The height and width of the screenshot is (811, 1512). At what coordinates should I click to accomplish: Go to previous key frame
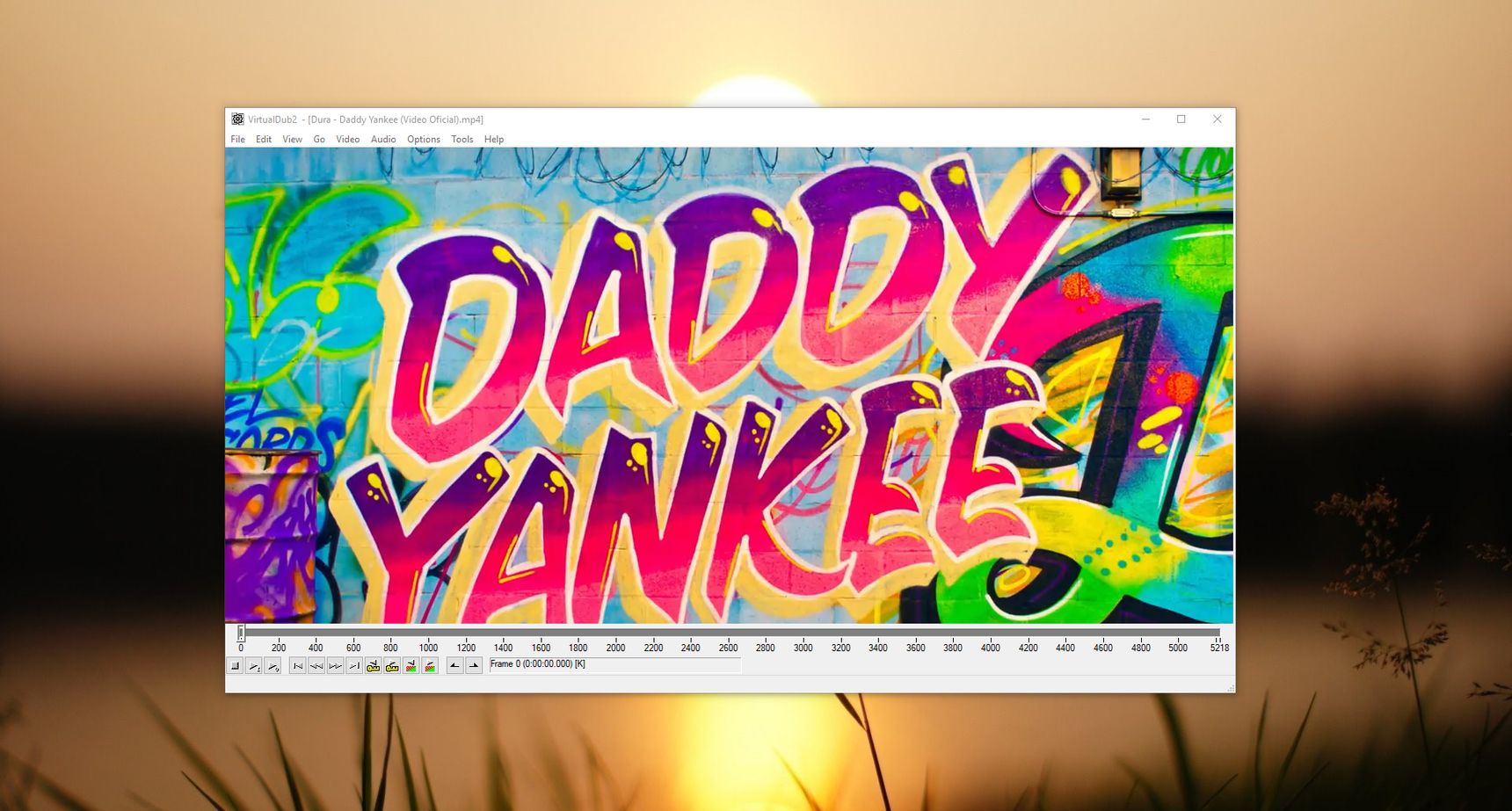click(x=374, y=666)
